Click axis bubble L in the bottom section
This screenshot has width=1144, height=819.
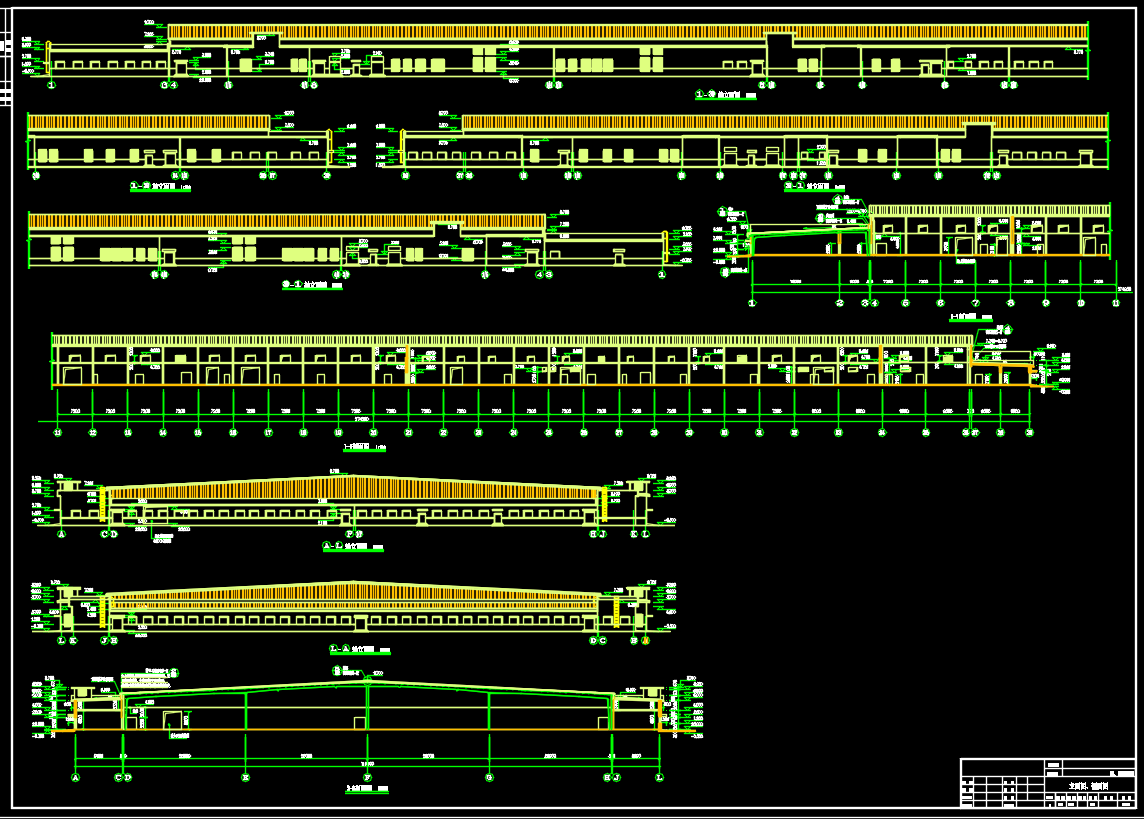659,777
